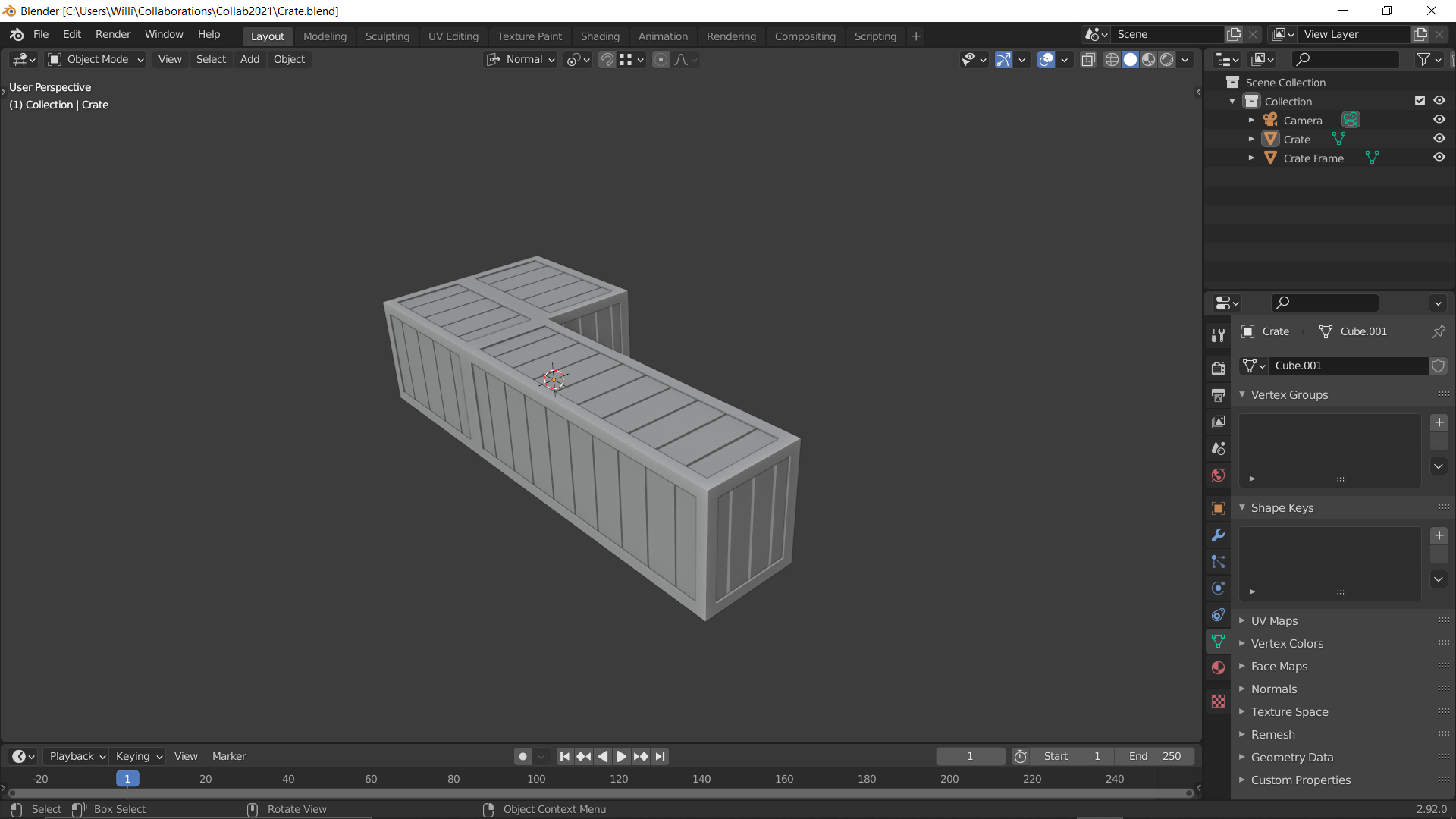Add a new vertex group
Viewport: 1456px width, 819px height.
pyautogui.click(x=1439, y=423)
